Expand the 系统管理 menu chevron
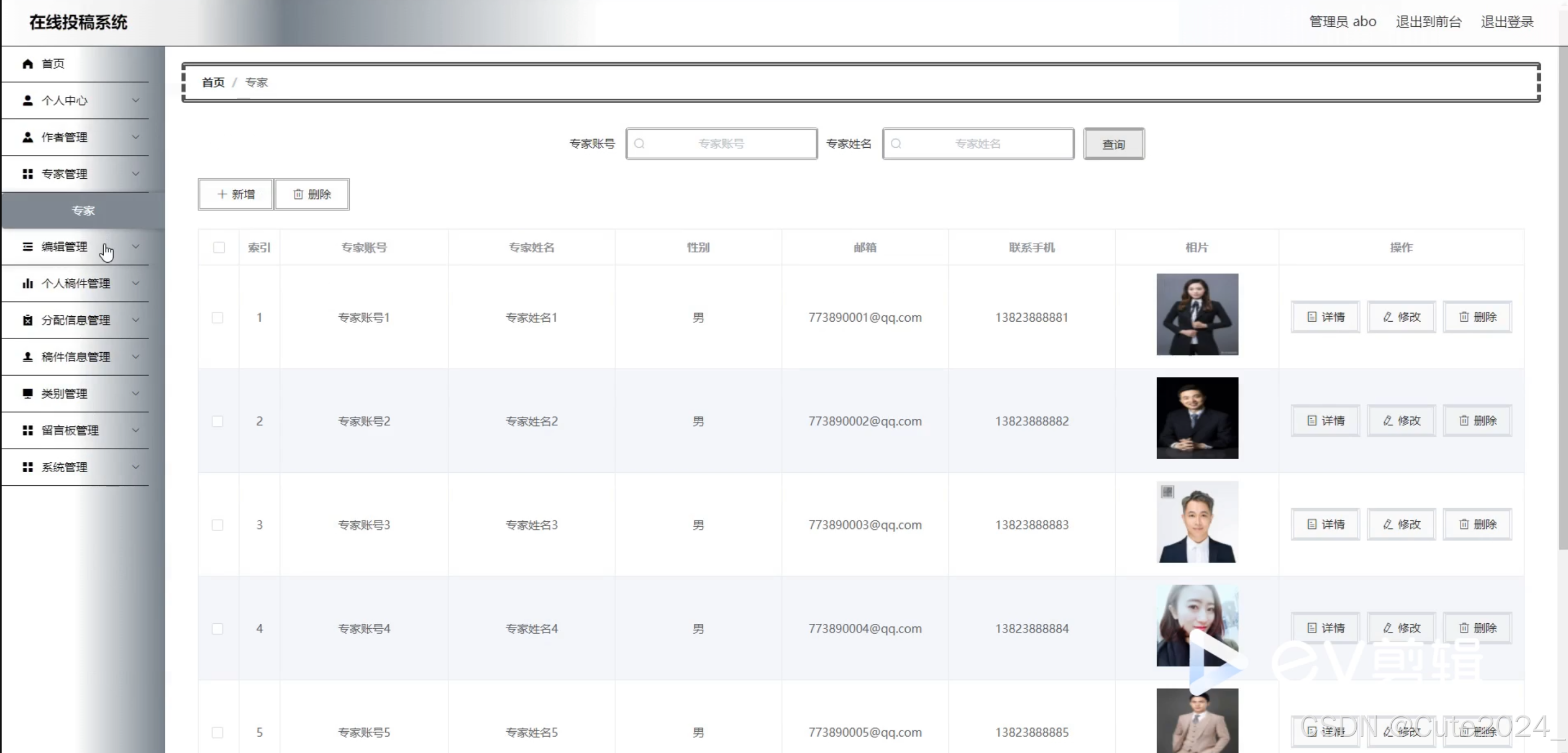The height and width of the screenshot is (753, 1568). pyautogui.click(x=136, y=467)
